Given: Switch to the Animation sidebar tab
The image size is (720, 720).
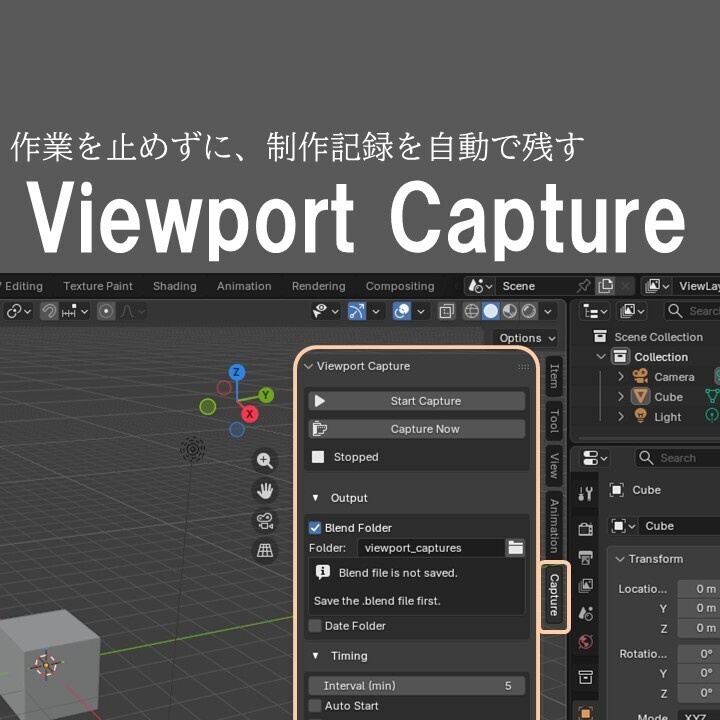Looking at the screenshot, I should pyautogui.click(x=554, y=526).
